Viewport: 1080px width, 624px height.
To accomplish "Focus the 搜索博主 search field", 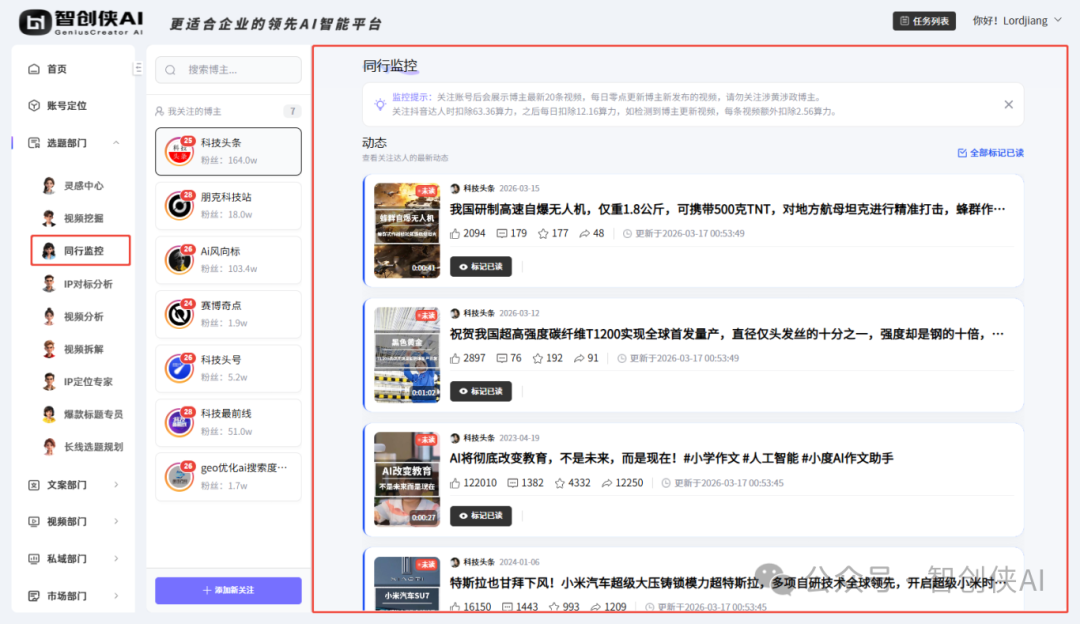I will pyautogui.click(x=228, y=70).
